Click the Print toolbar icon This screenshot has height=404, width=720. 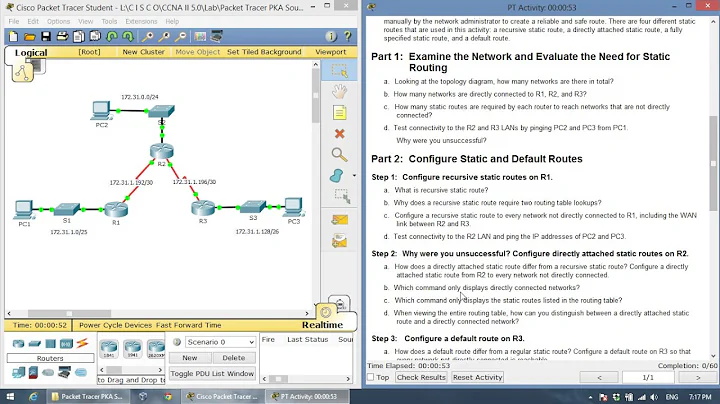[x=62, y=36]
